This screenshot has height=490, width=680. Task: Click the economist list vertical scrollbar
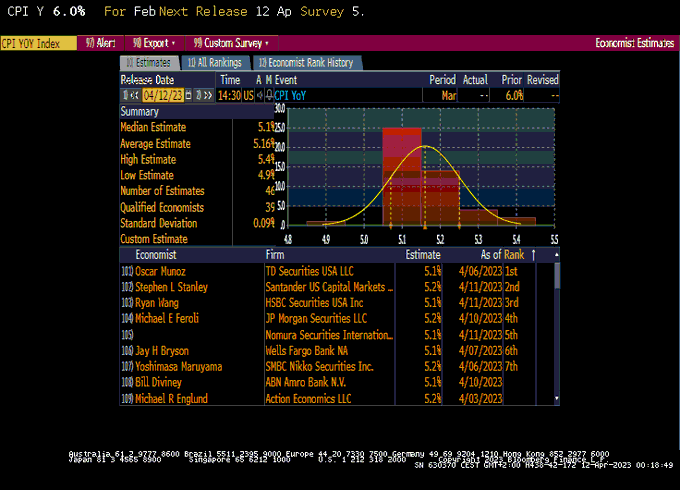pyautogui.click(x=557, y=330)
